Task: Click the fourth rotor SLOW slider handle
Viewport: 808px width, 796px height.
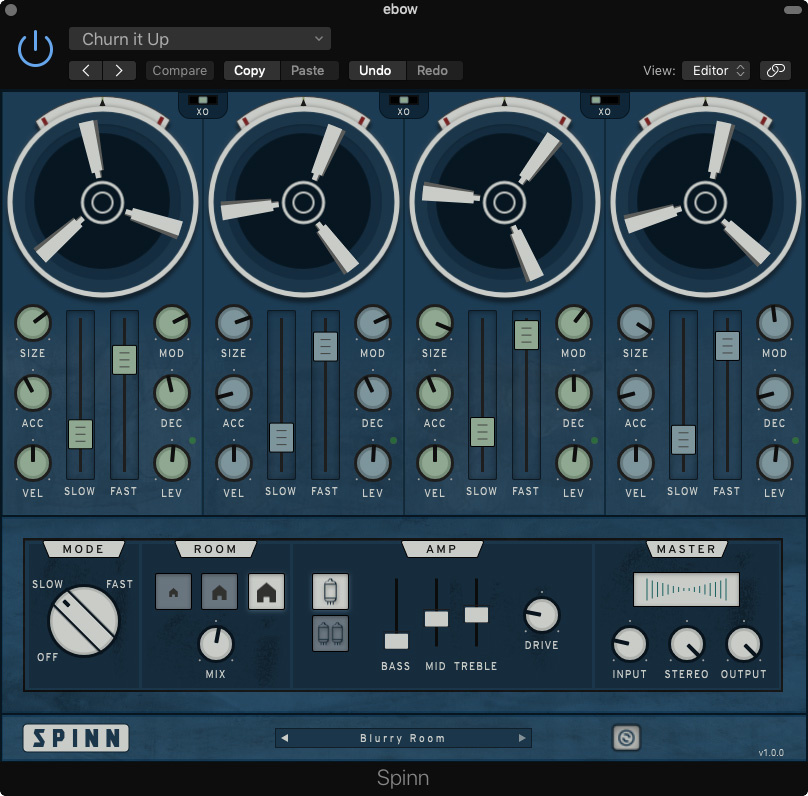Action: pos(683,439)
